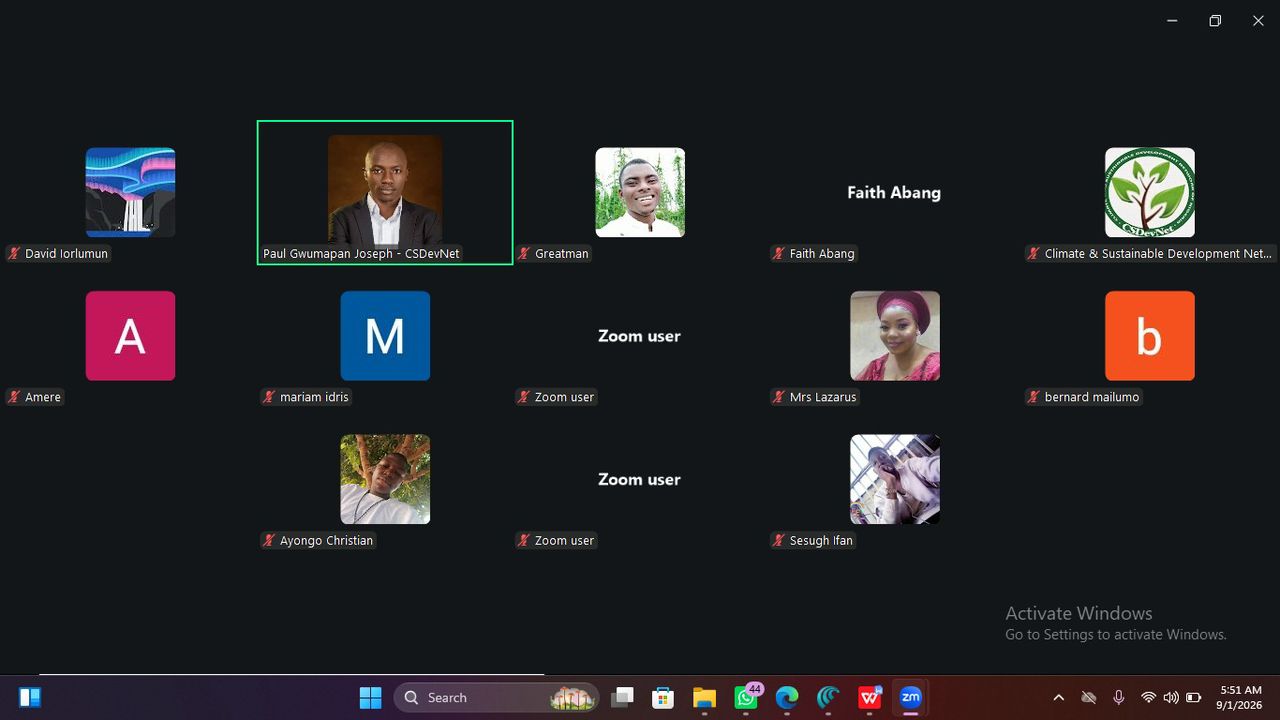Click the Climate & Sustainable Development Network logo tile

(1150, 193)
